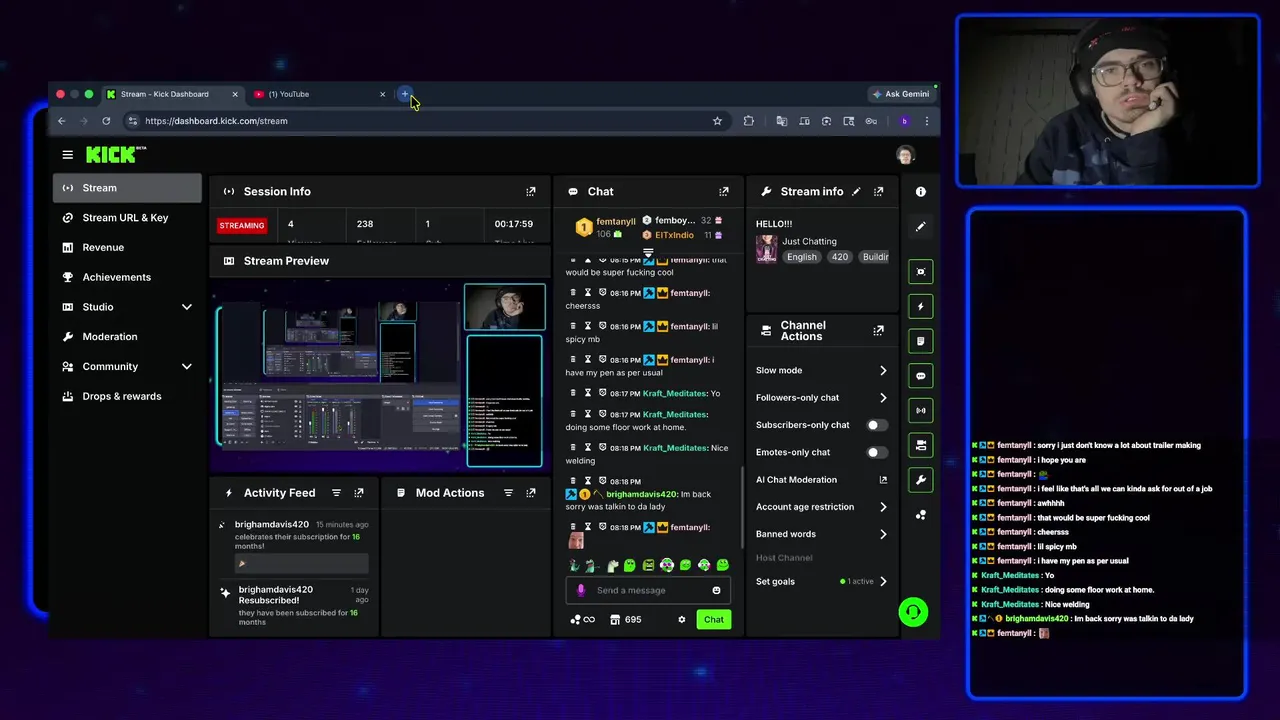Toggle Subscribers-only chat switch
Screen dimensions: 1280x720
(876, 425)
